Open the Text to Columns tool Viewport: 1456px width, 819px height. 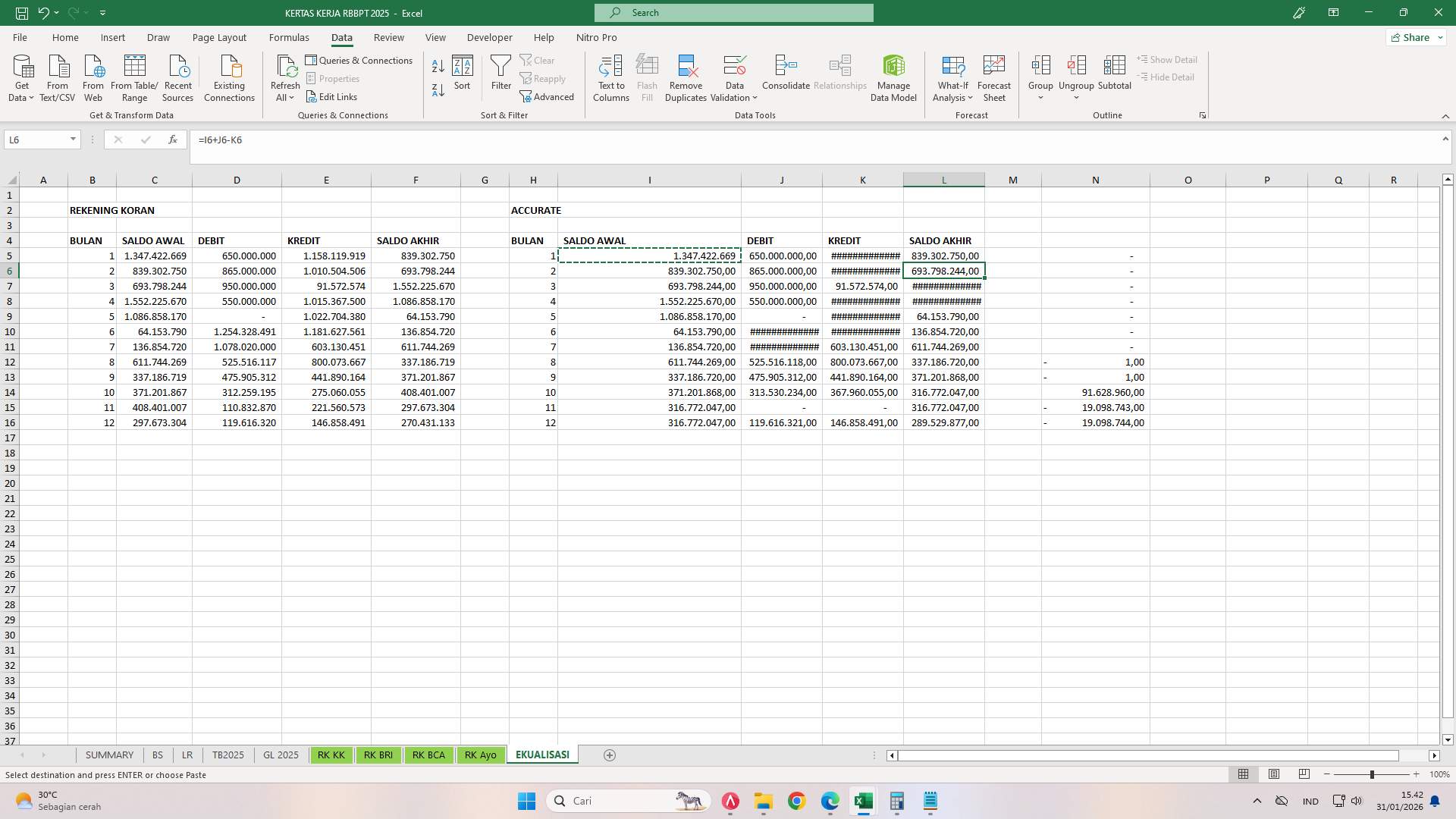click(x=611, y=76)
